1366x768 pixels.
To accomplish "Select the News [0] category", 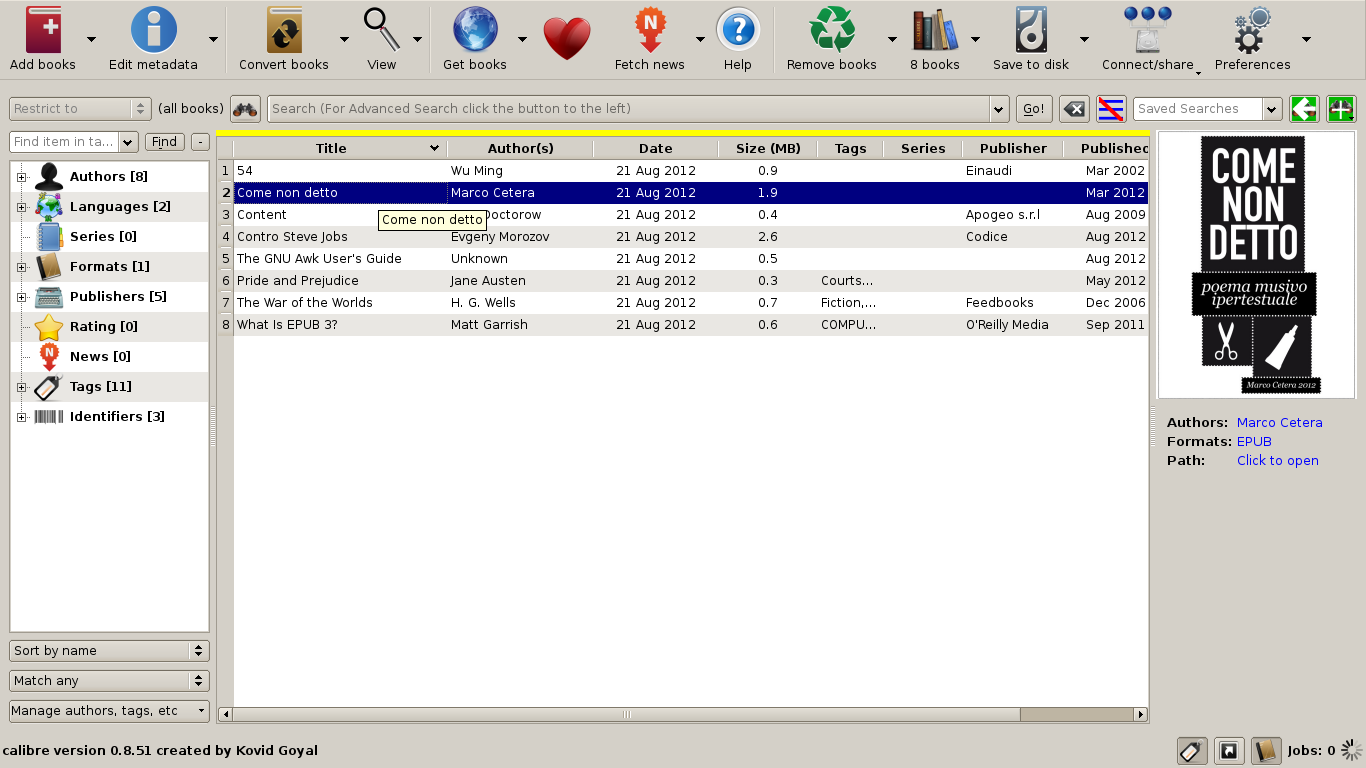I will (x=100, y=357).
